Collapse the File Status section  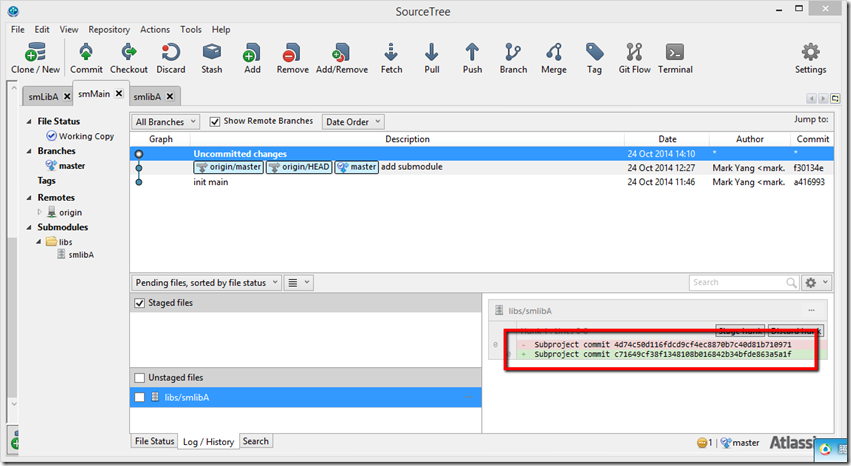[29, 122]
